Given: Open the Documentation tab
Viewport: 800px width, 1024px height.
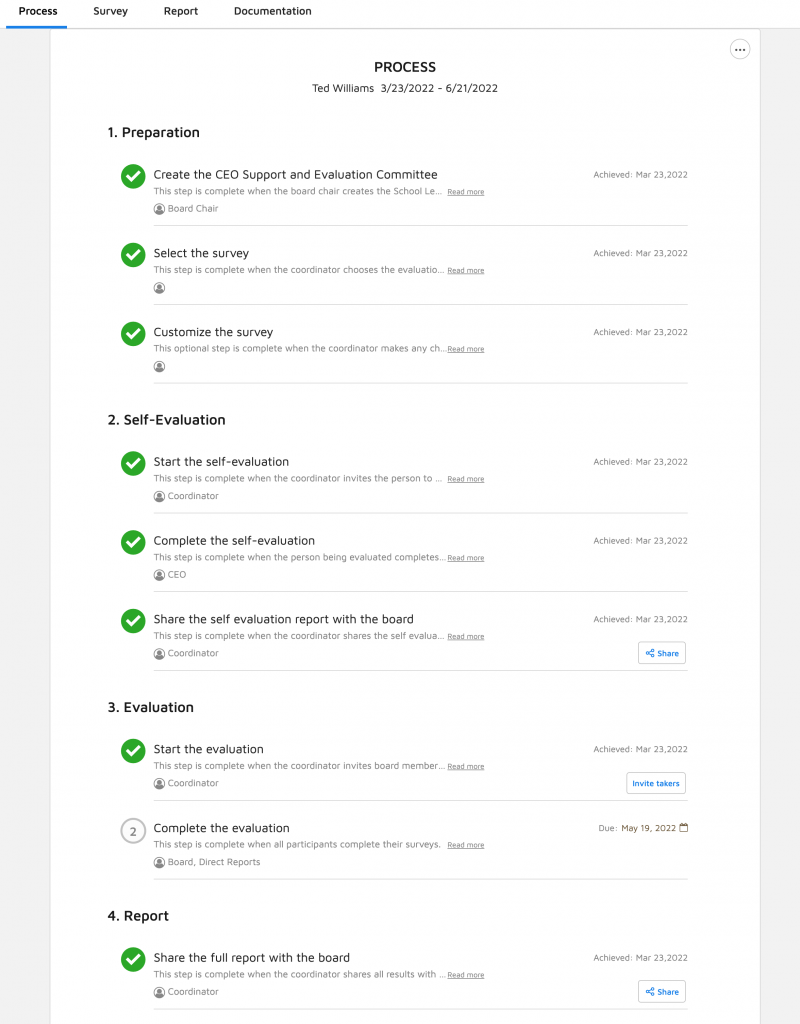Looking at the screenshot, I should tap(272, 12).
